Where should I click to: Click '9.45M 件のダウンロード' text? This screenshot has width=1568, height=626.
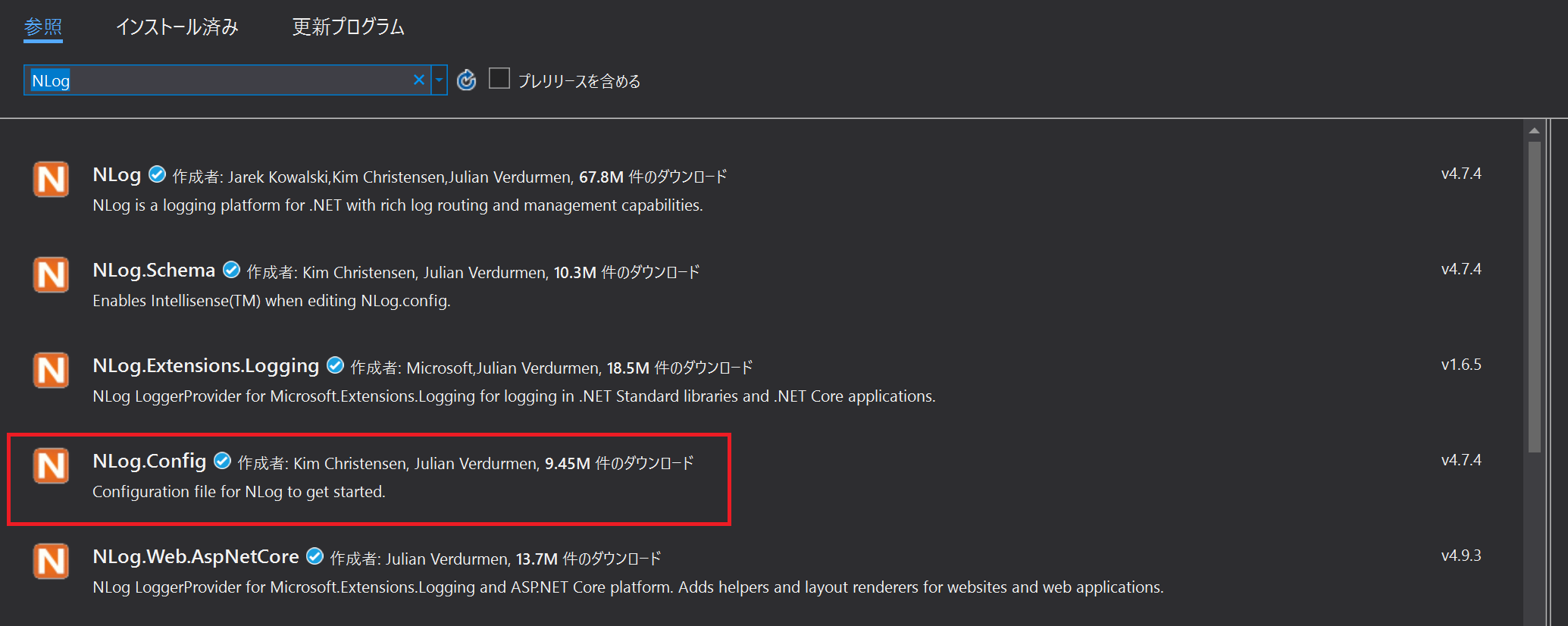point(619,463)
